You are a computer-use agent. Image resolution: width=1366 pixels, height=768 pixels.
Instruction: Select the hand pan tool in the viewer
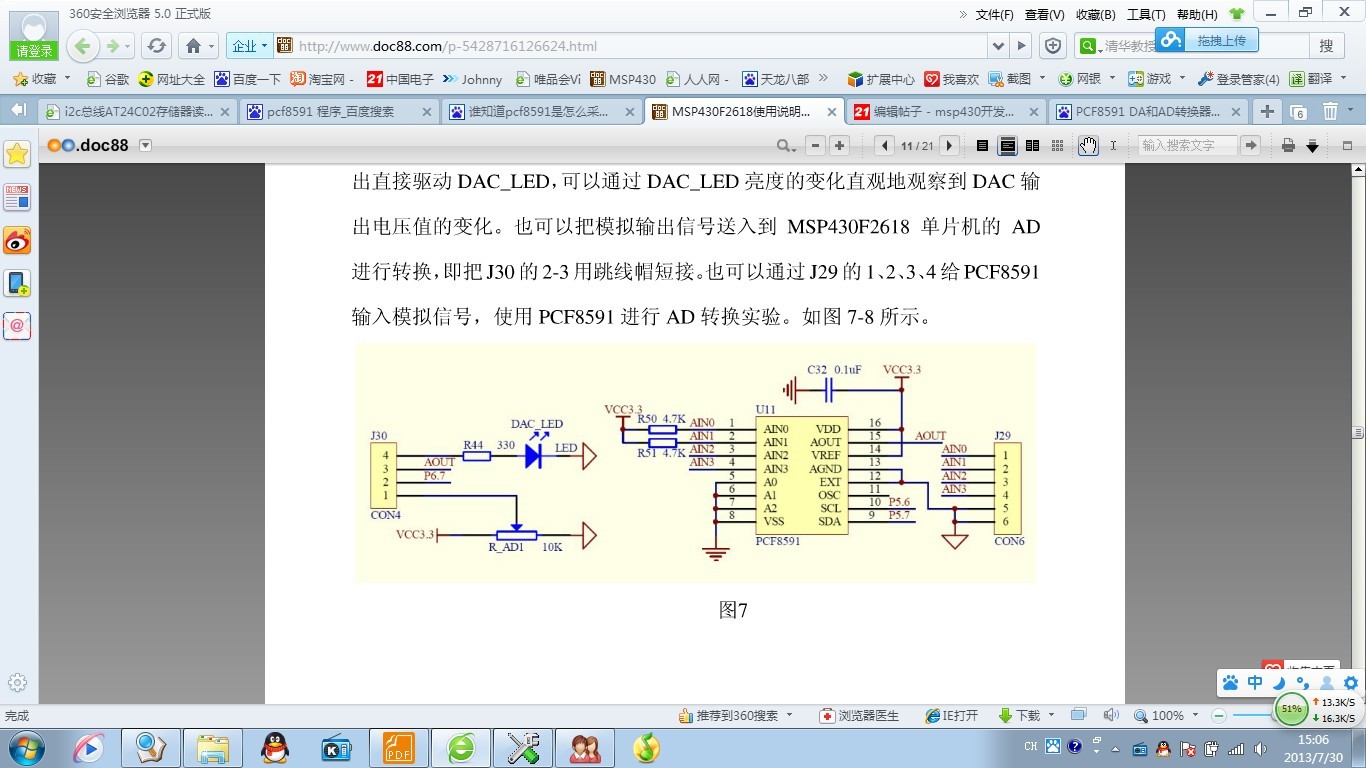(x=1088, y=146)
